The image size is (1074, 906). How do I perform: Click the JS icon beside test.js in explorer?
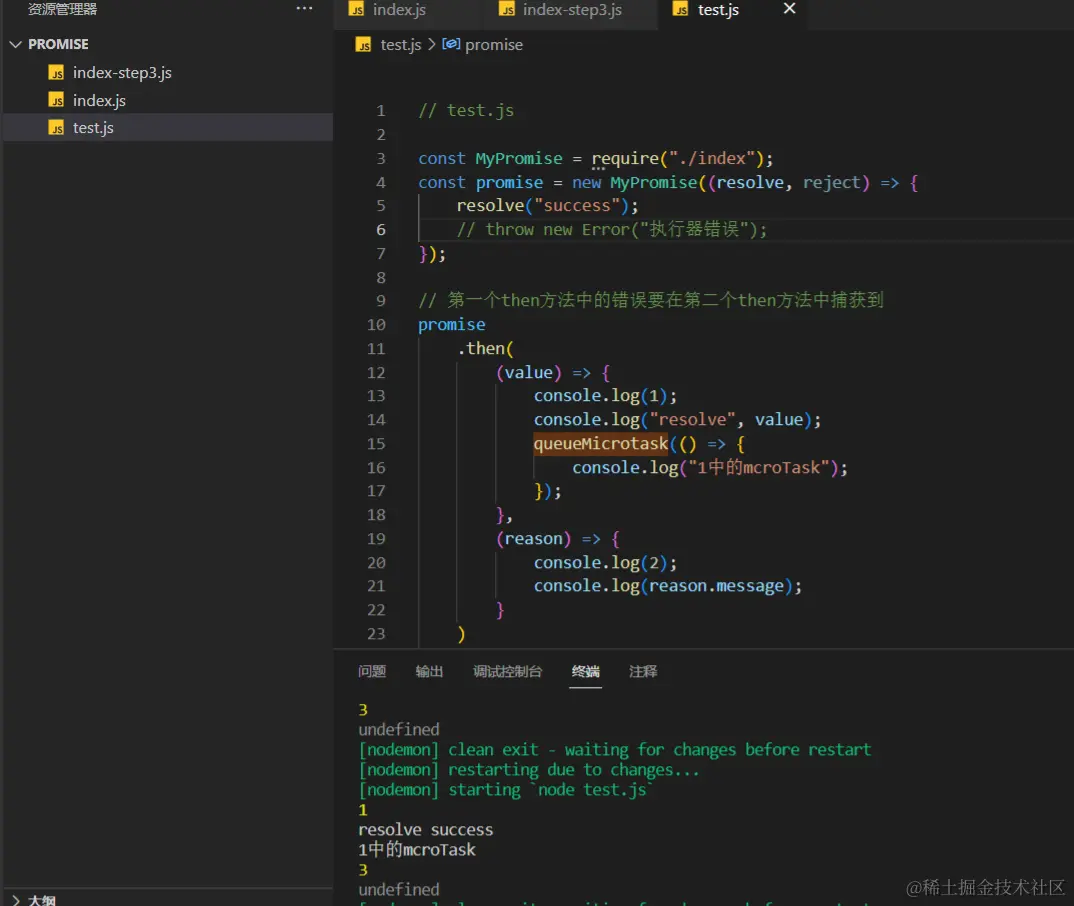(x=56, y=128)
